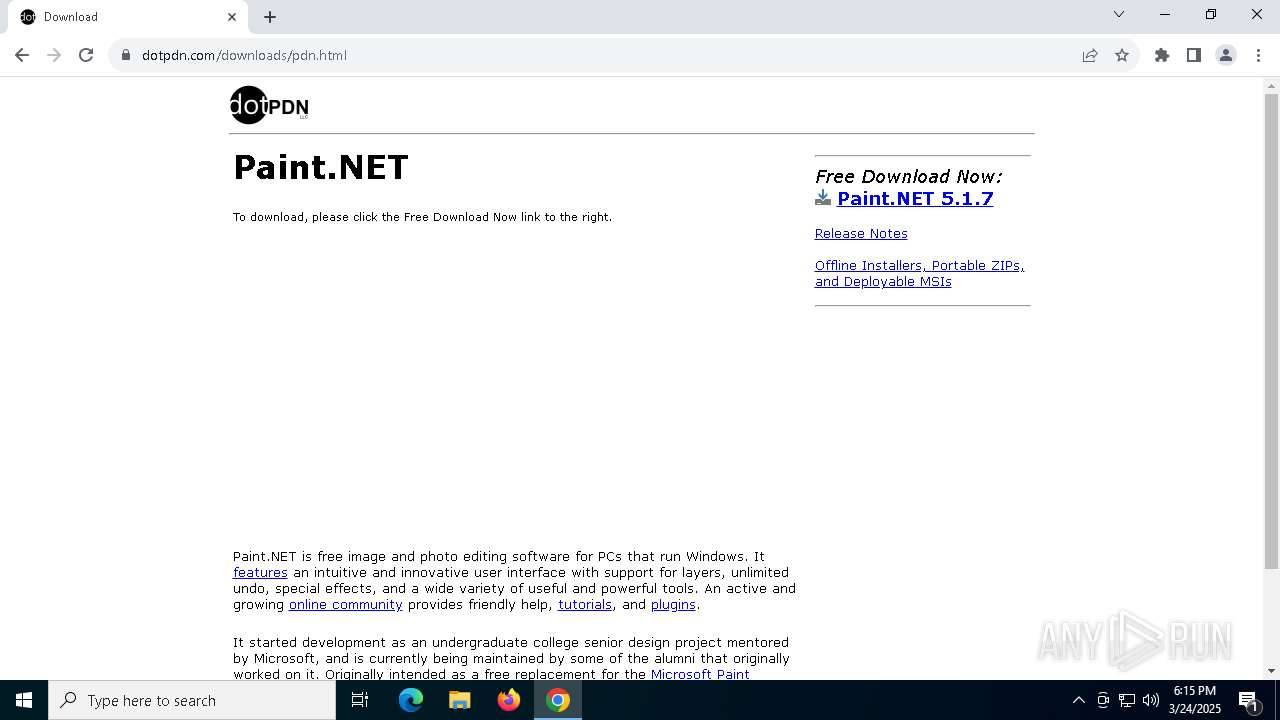Click the scrollbar up arrow
The image size is (1280, 720).
pyautogui.click(x=1271, y=85)
